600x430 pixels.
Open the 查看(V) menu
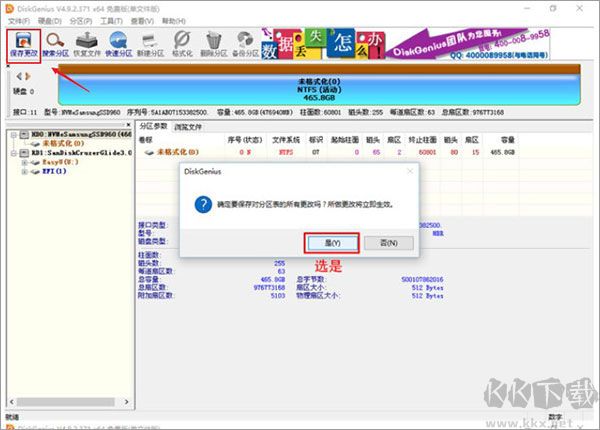click(x=142, y=21)
